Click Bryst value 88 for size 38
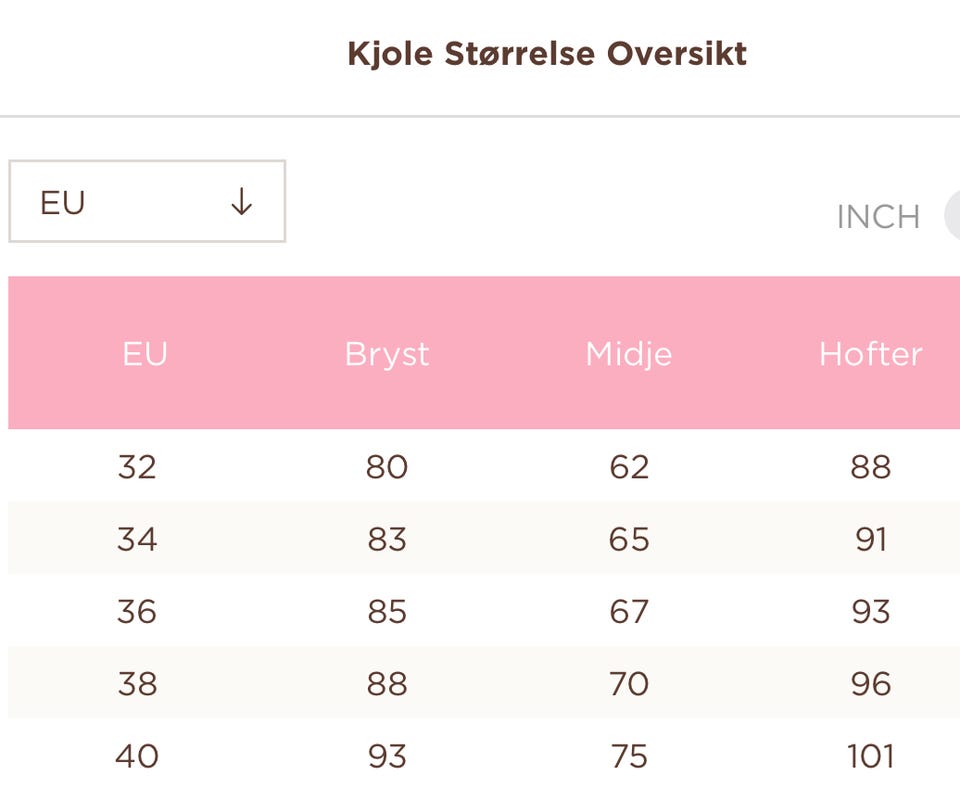This screenshot has height=788, width=960. 387,684
